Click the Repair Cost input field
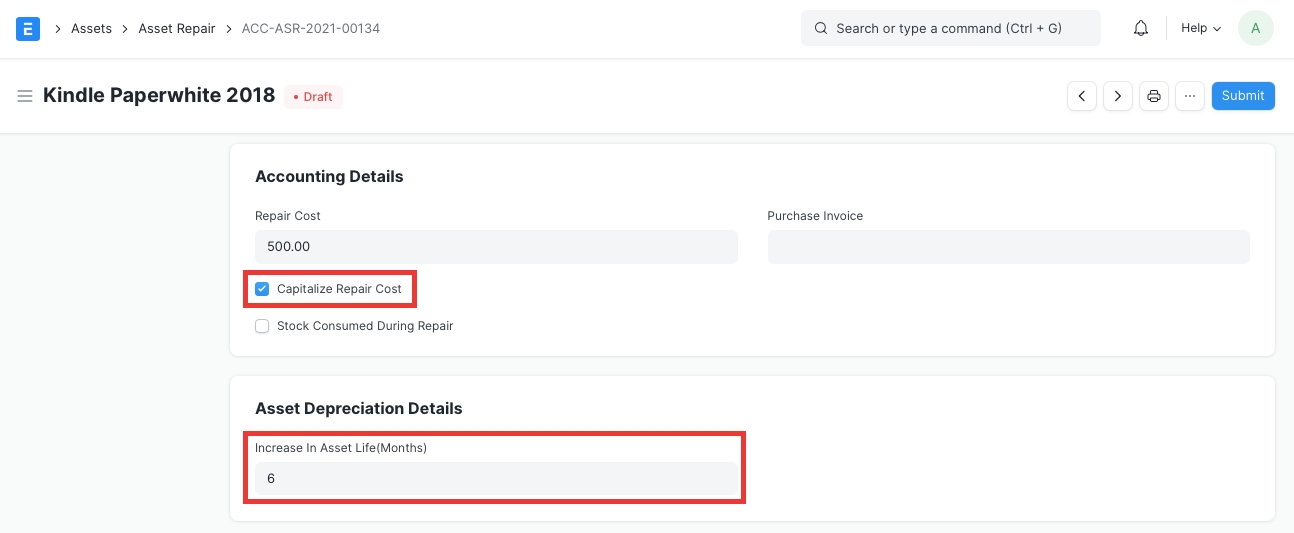Image resolution: width=1294 pixels, height=533 pixels. click(496, 247)
